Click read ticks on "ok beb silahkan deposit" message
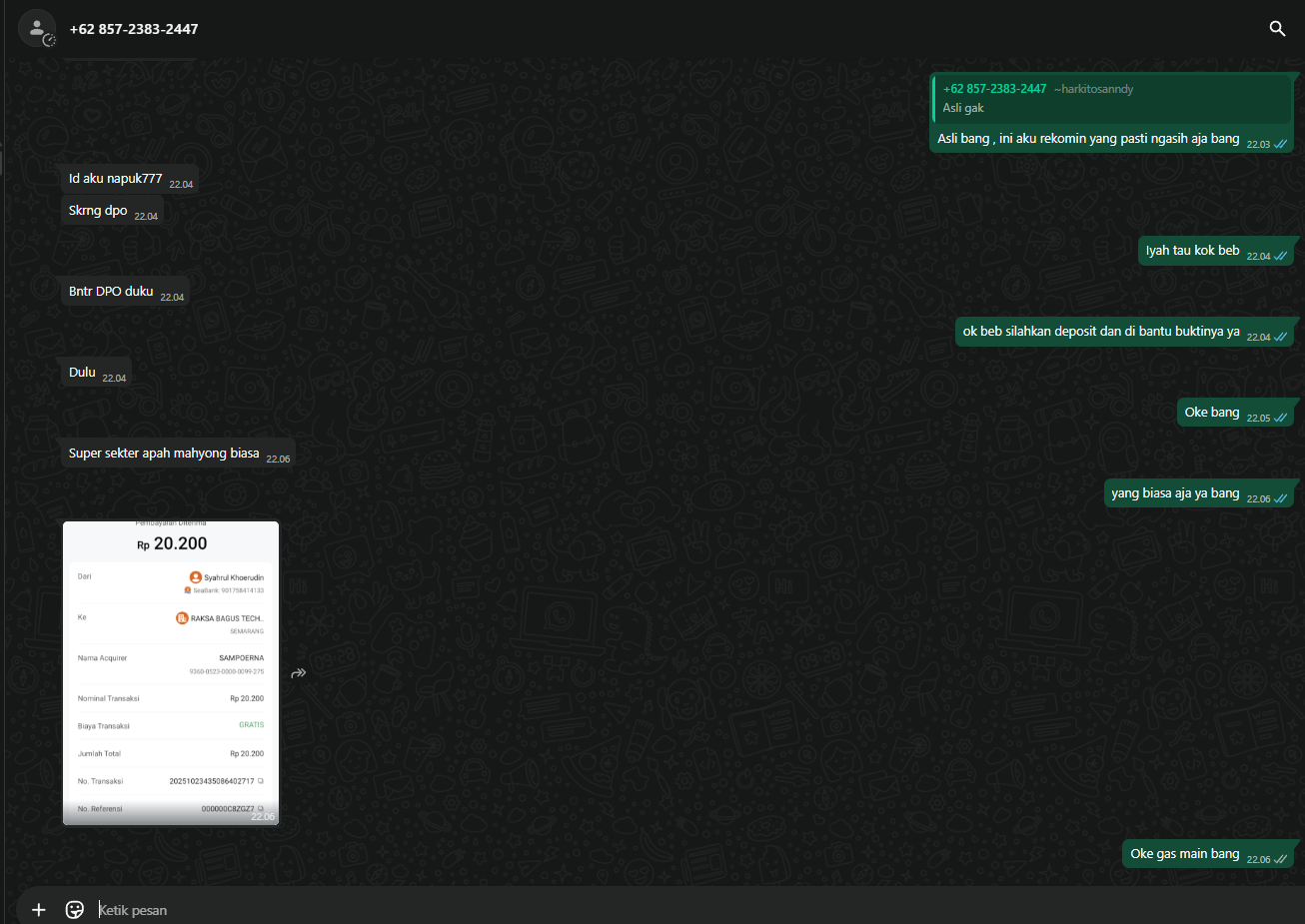 [x=1280, y=337]
